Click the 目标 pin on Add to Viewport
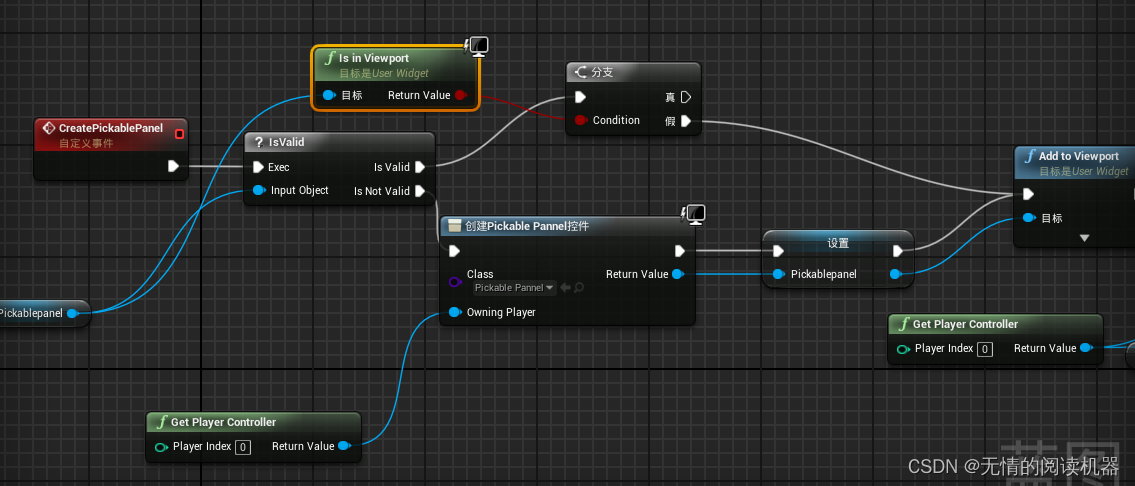 click(x=1029, y=218)
